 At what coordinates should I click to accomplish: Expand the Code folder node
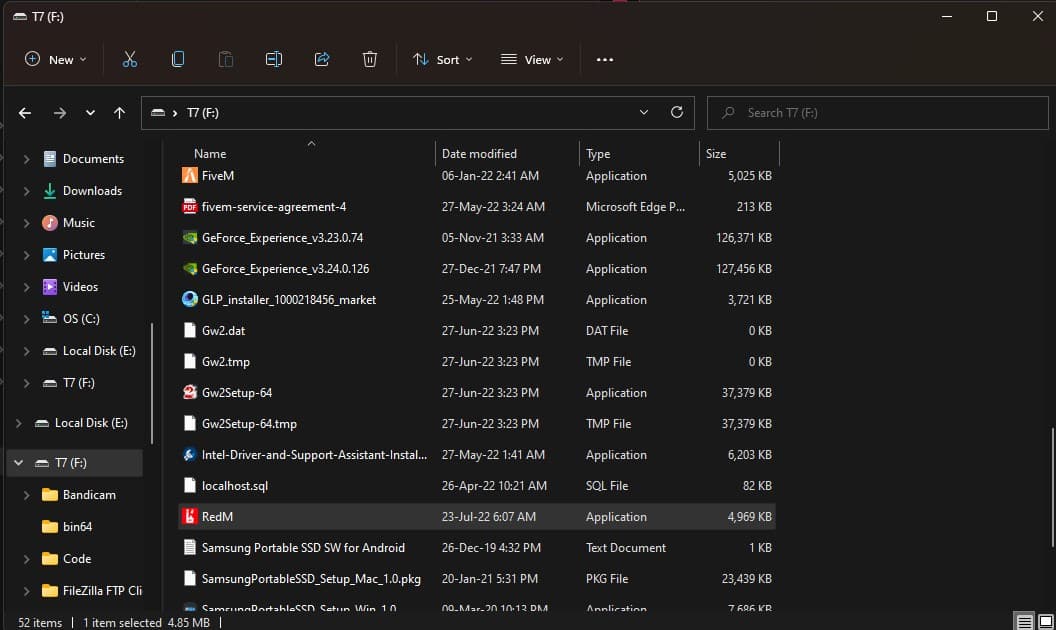click(x=26, y=559)
